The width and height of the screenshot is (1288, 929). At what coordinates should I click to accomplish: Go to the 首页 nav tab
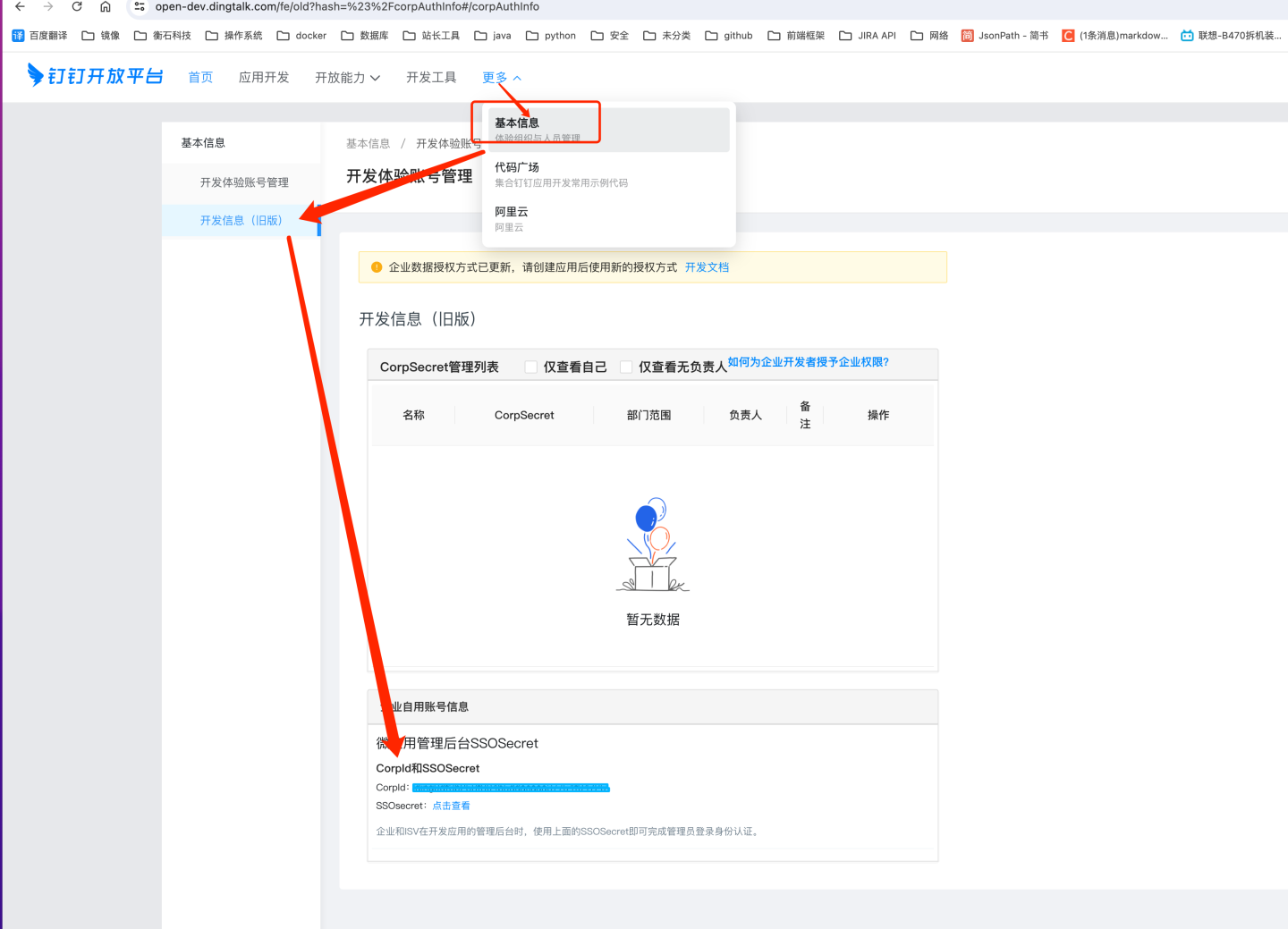200,78
